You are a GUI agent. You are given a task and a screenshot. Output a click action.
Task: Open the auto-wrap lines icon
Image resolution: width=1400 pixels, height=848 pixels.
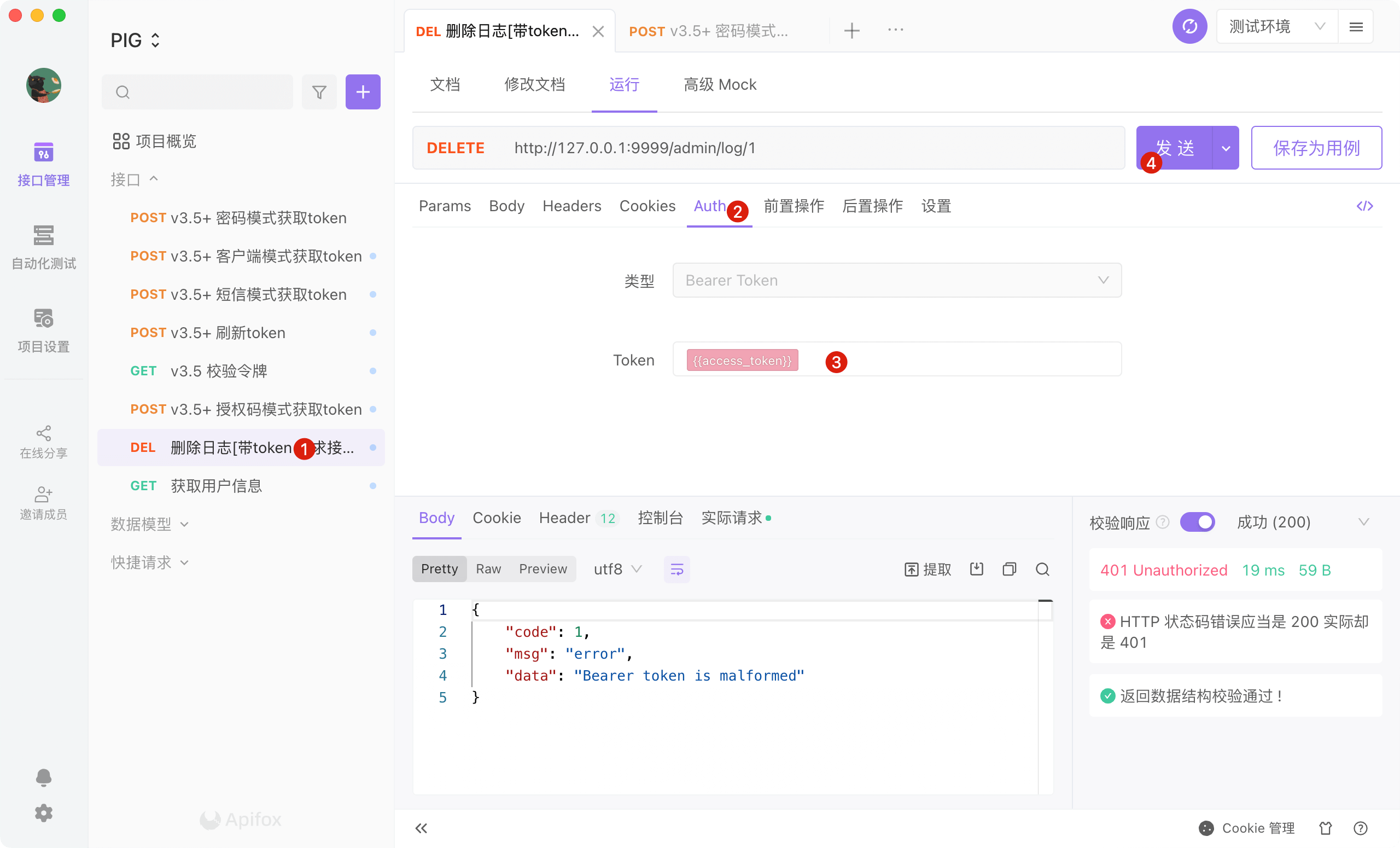tap(676, 569)
